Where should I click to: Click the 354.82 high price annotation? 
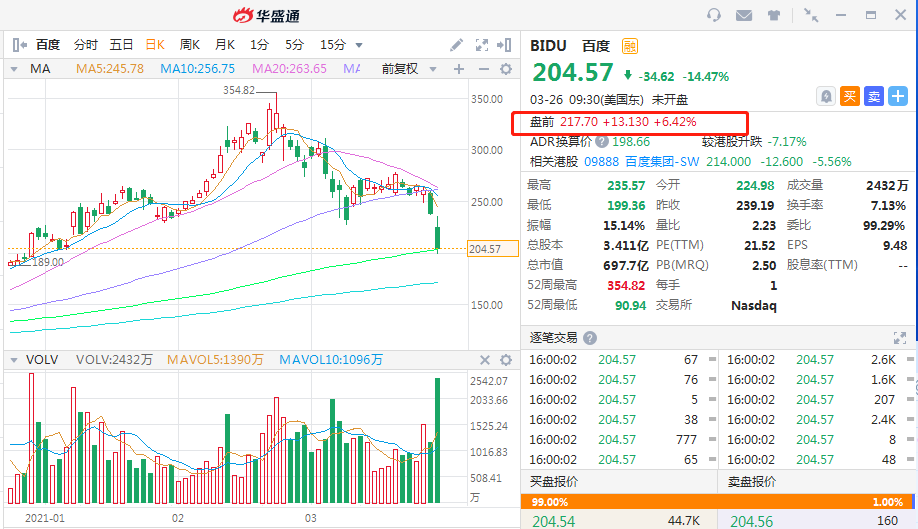(239, 90)
